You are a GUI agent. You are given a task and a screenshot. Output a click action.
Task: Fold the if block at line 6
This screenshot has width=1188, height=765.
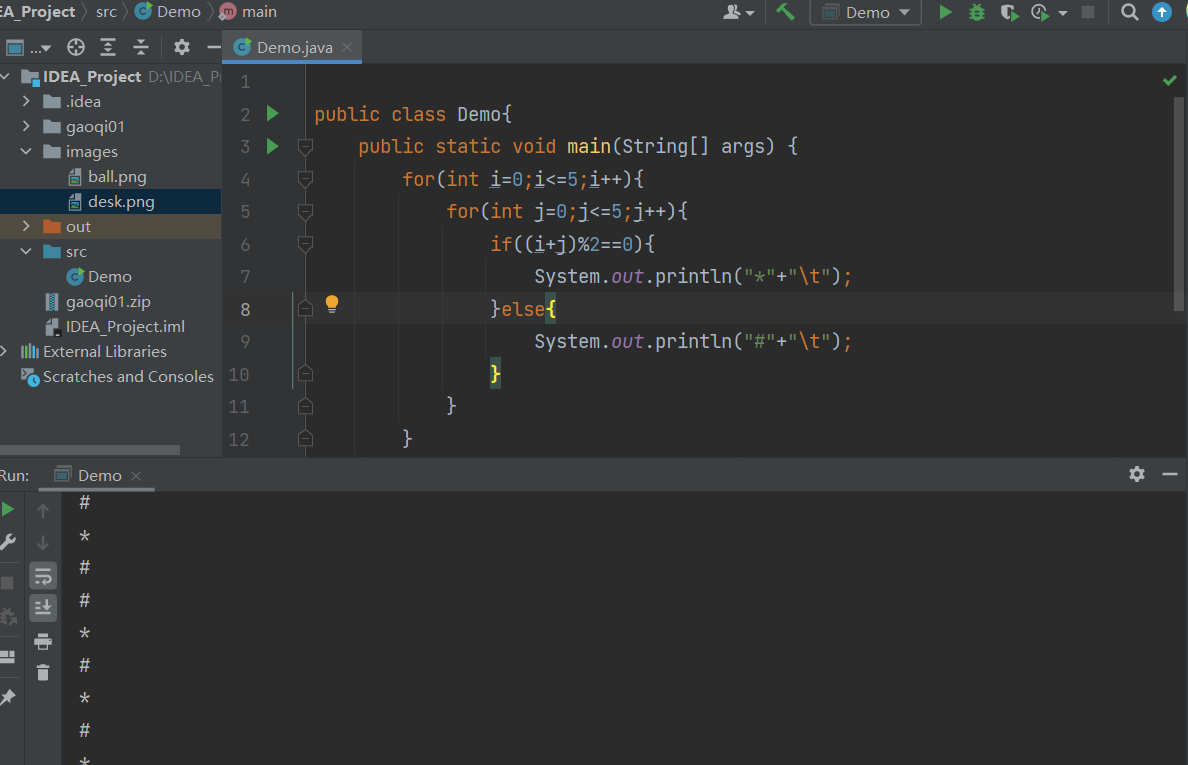click(305, 245)
